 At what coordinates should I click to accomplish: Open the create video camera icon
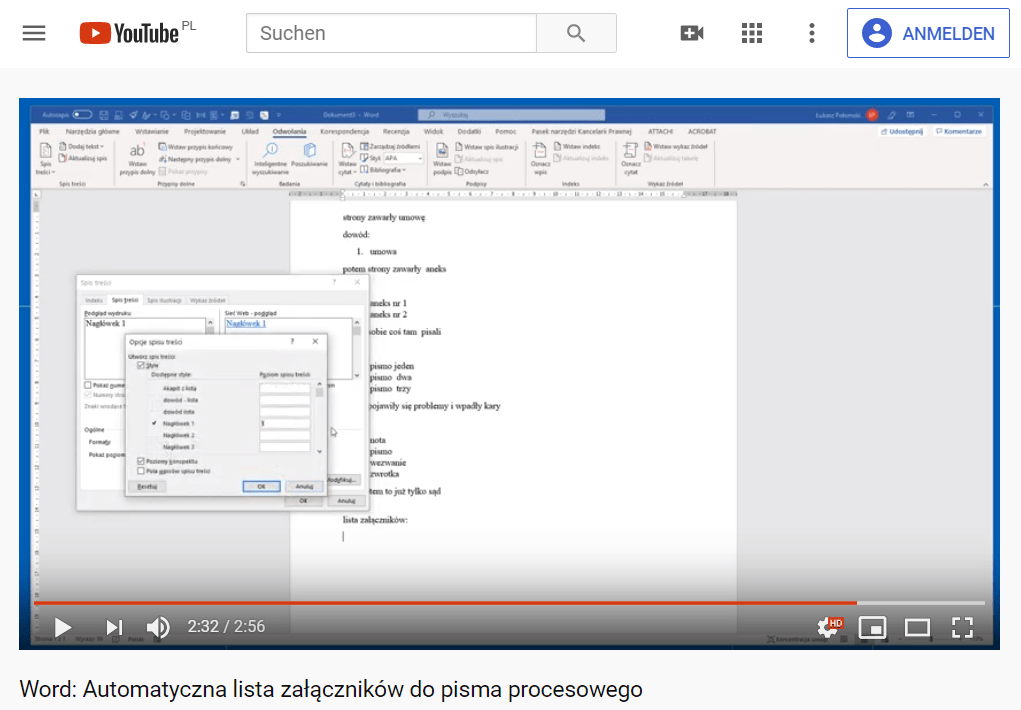pos(691,33)
